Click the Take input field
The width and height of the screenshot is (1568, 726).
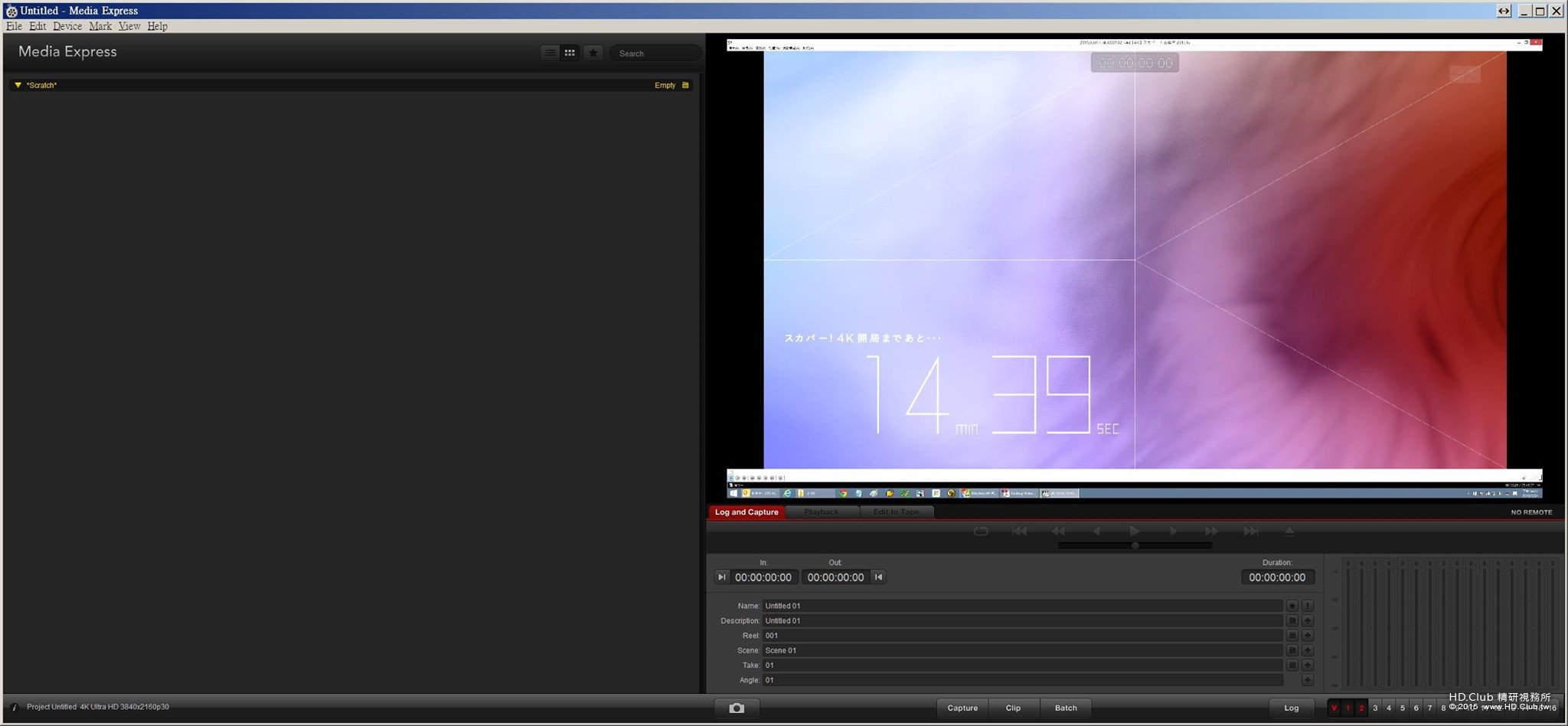pos(1022,665)
